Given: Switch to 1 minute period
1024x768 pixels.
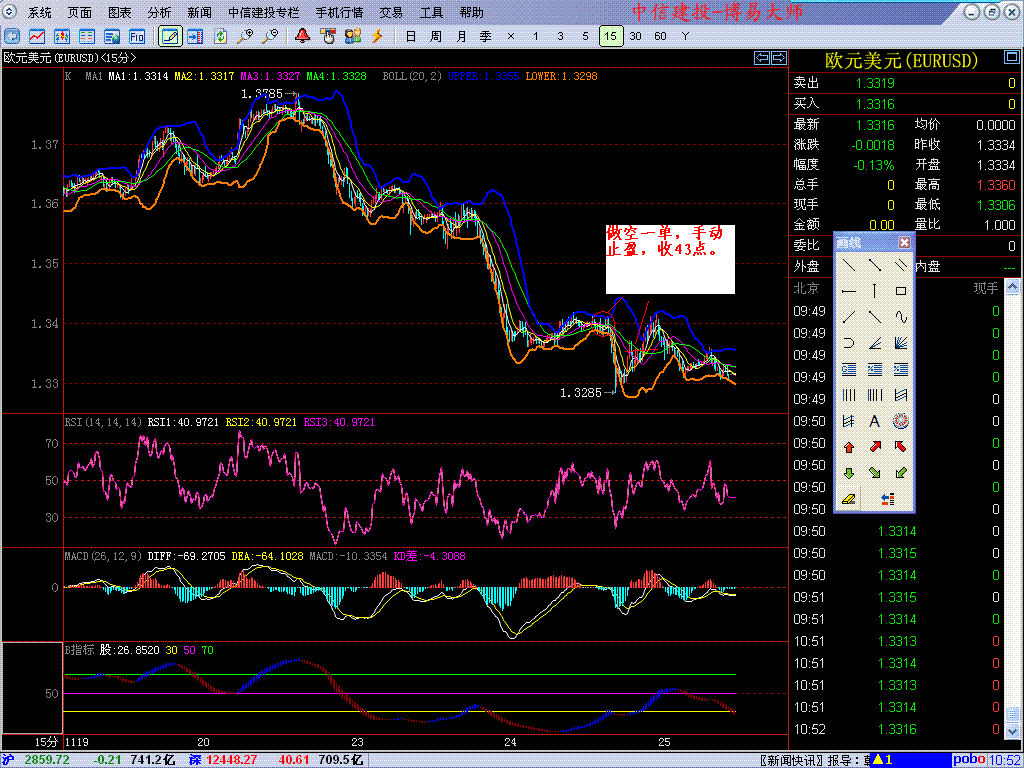Looking at the screenshot, I should pyautogui.click(x=536, y=36).
